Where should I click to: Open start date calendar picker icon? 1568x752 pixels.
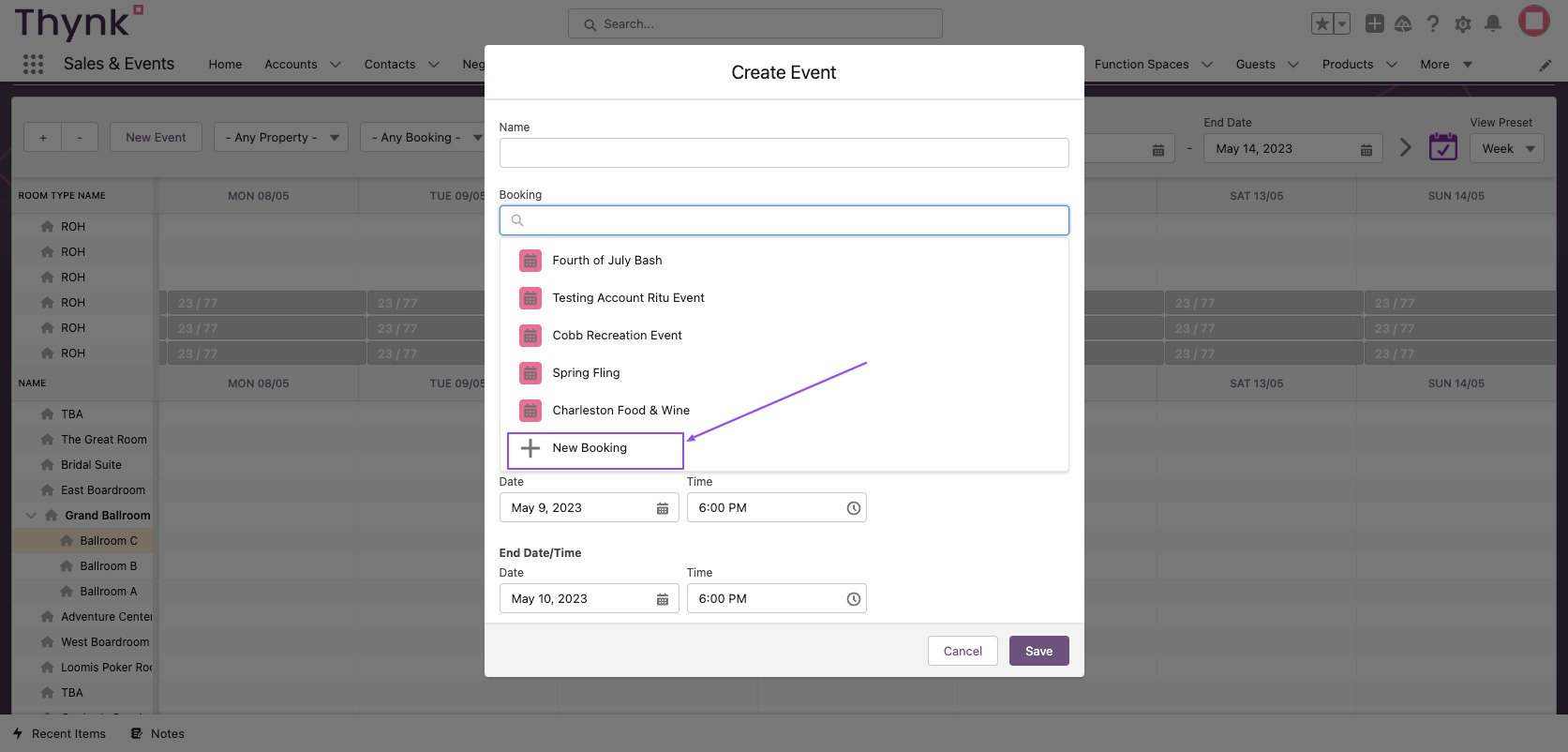tap(663, 508)
